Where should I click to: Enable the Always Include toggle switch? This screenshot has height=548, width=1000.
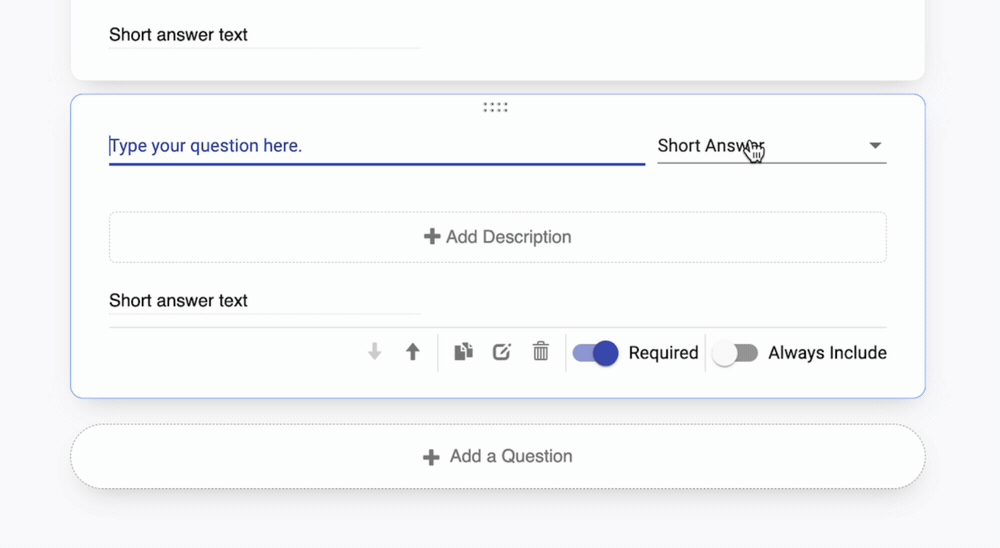point(735,353)
